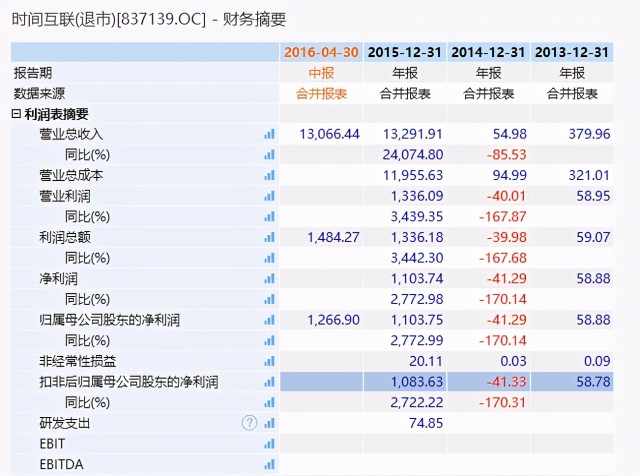Click the cost value 11,955.63
Screen dimensions: 640x476
(413, 175)
